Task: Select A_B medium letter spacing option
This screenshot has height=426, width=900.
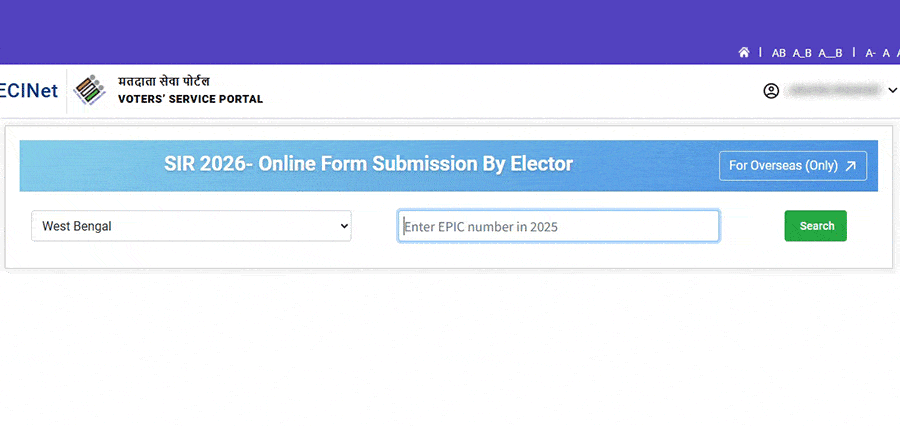Action: pos(802,52)
